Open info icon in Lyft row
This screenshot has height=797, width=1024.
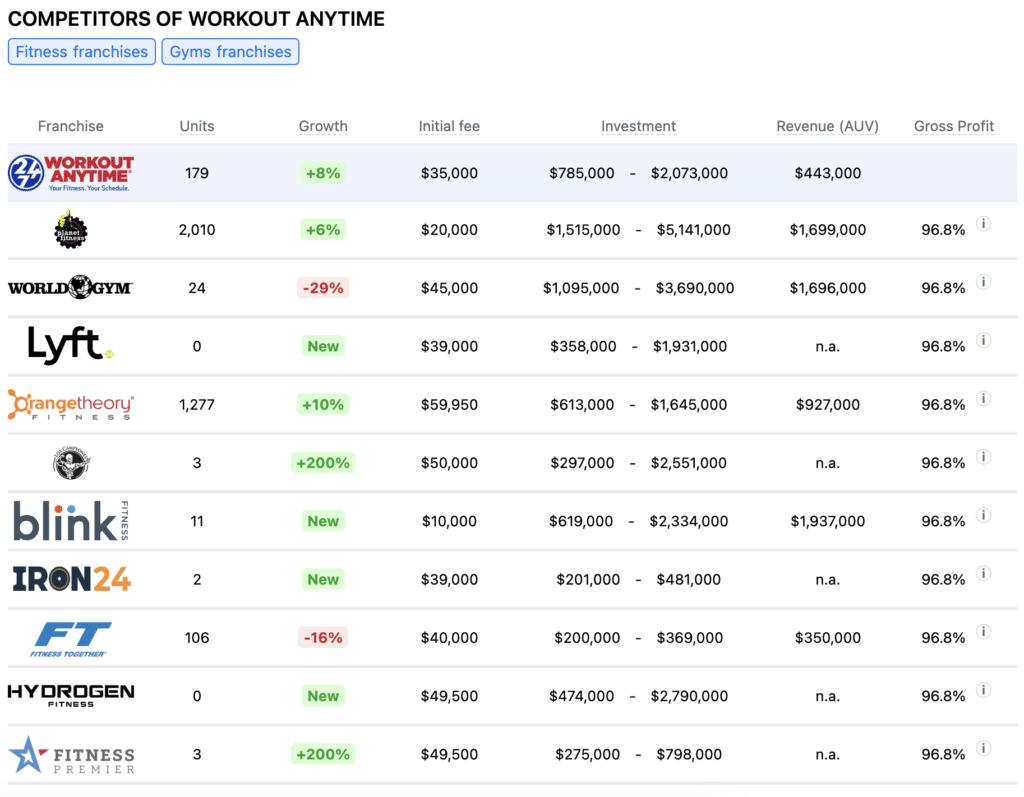(984, 340)
